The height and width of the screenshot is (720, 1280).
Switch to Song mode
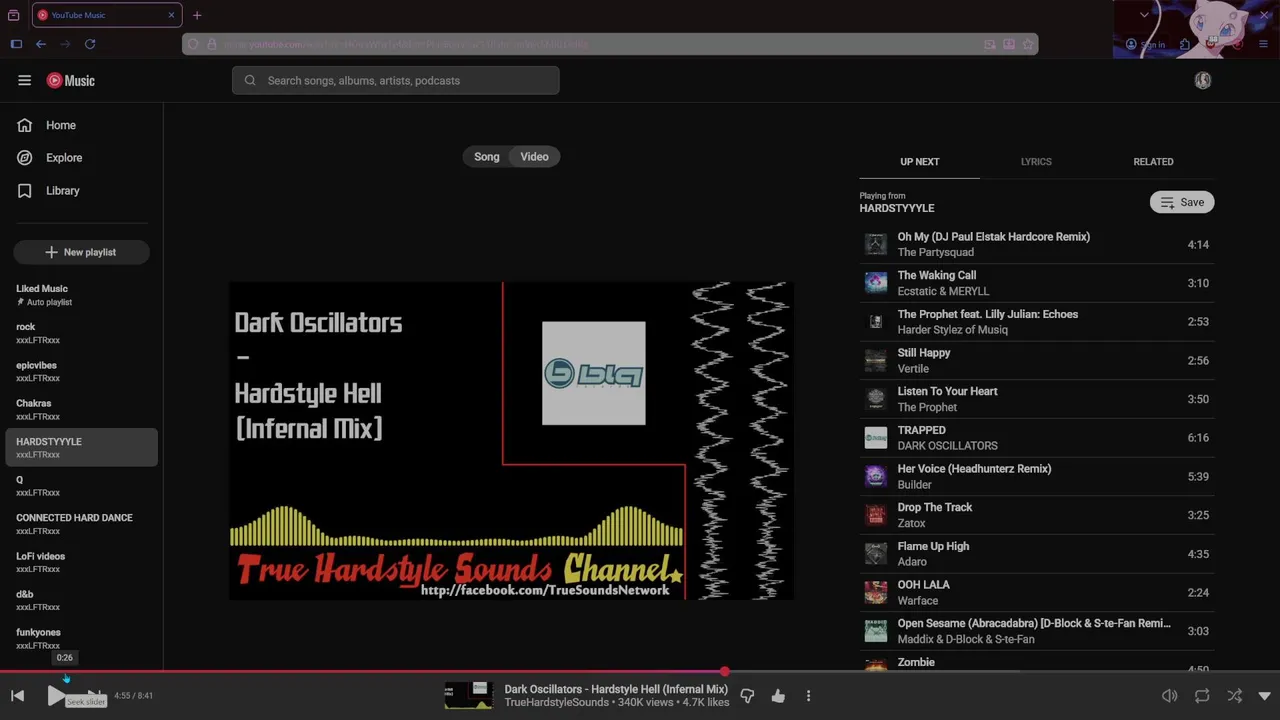click(x=487, y=157)
